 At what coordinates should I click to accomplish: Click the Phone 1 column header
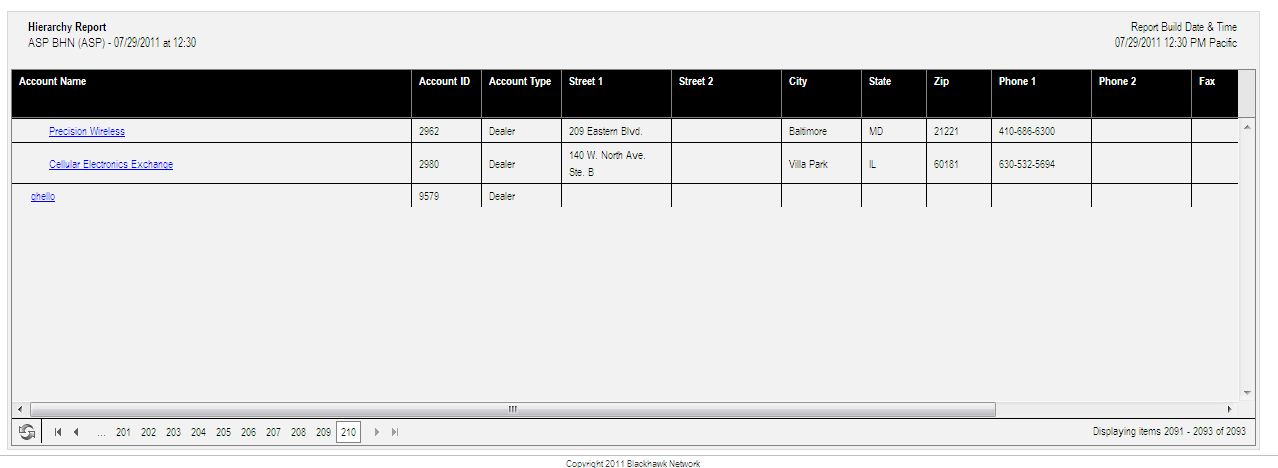click(1041, 93)
